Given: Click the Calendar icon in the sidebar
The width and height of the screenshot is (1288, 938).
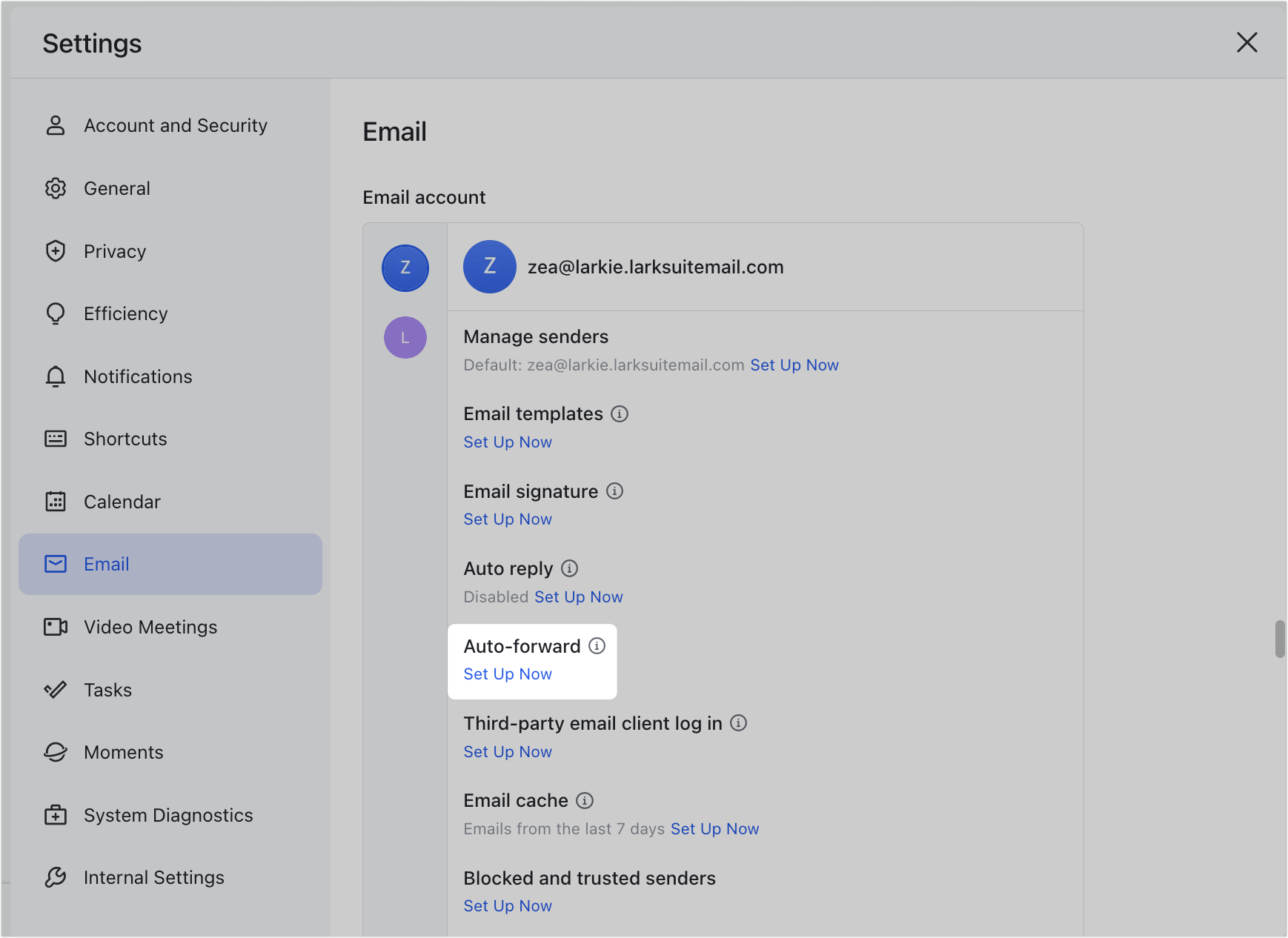Looking at the screenshot, I should pyautogui.click(x=56, y=502).
